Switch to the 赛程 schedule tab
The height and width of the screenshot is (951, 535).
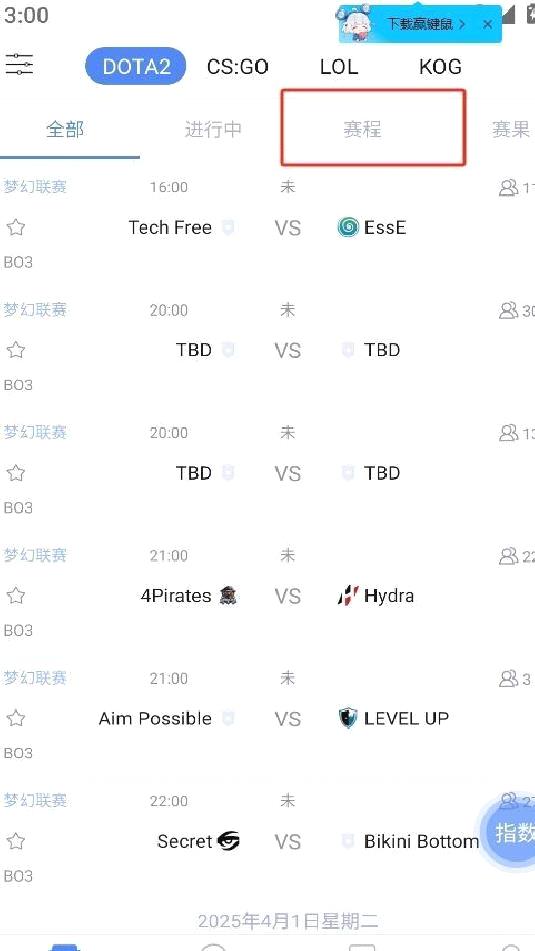point(362,129)
